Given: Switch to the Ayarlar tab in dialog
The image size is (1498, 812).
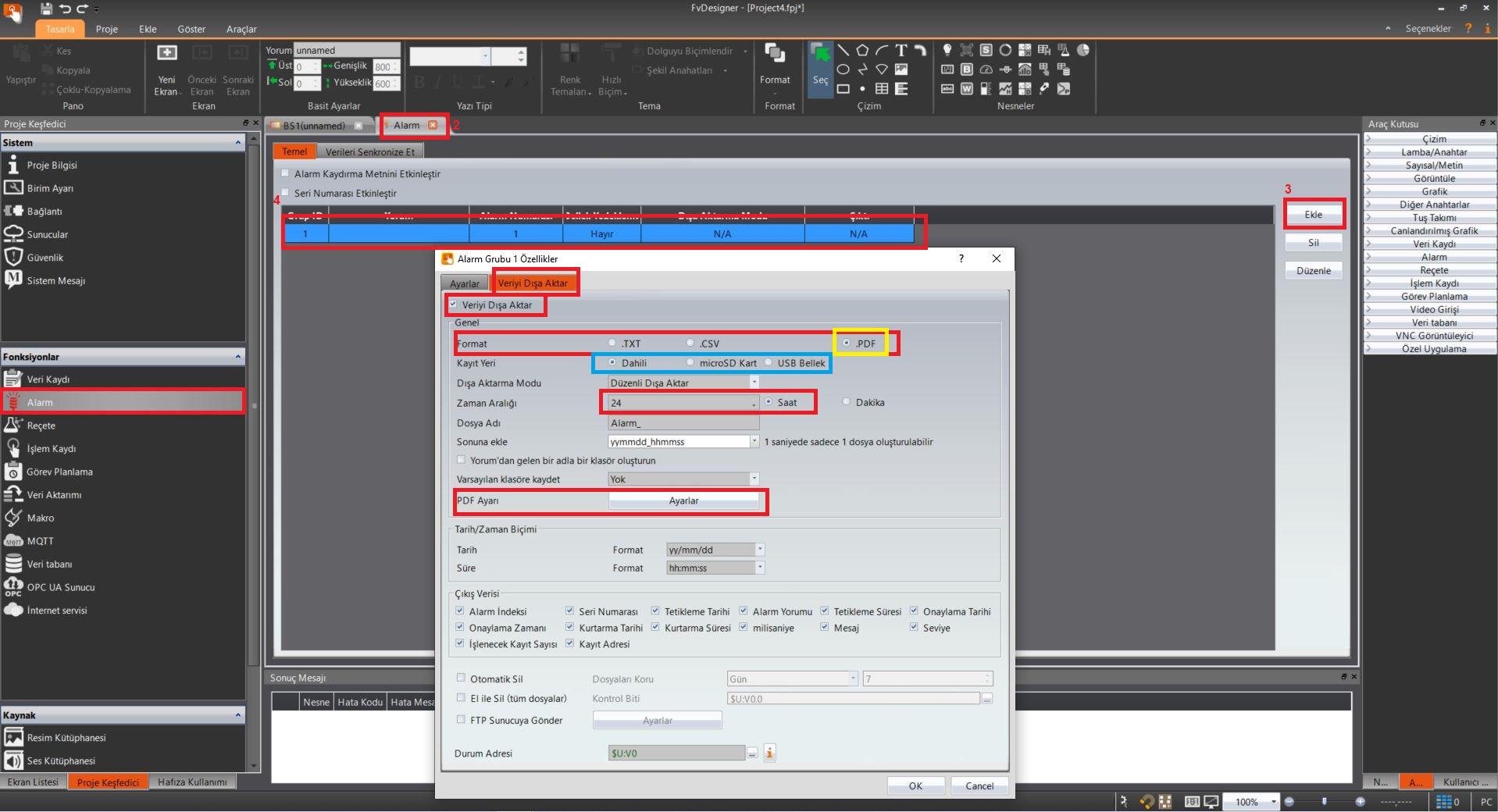Looking at the screenshot, I should pos(465,283).
